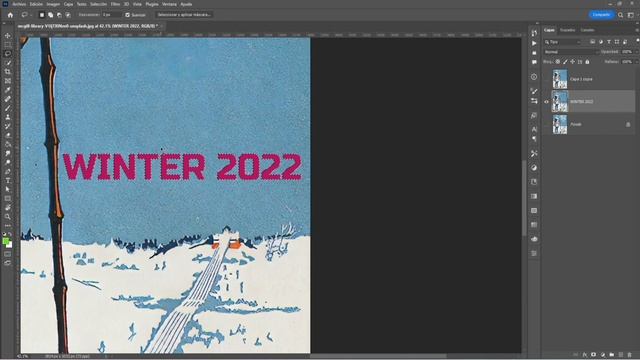Open the workspace switcher icon top right

point(631,15)
